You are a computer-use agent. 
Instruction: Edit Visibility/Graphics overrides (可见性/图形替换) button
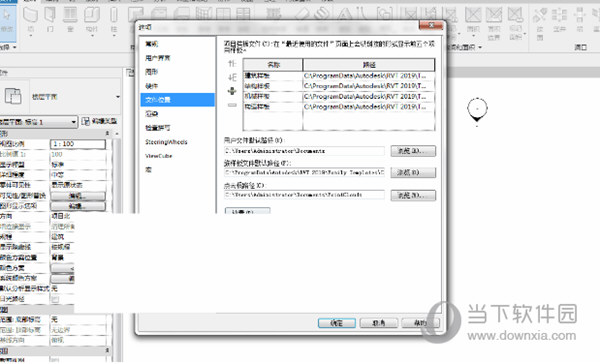coord(78,196)
